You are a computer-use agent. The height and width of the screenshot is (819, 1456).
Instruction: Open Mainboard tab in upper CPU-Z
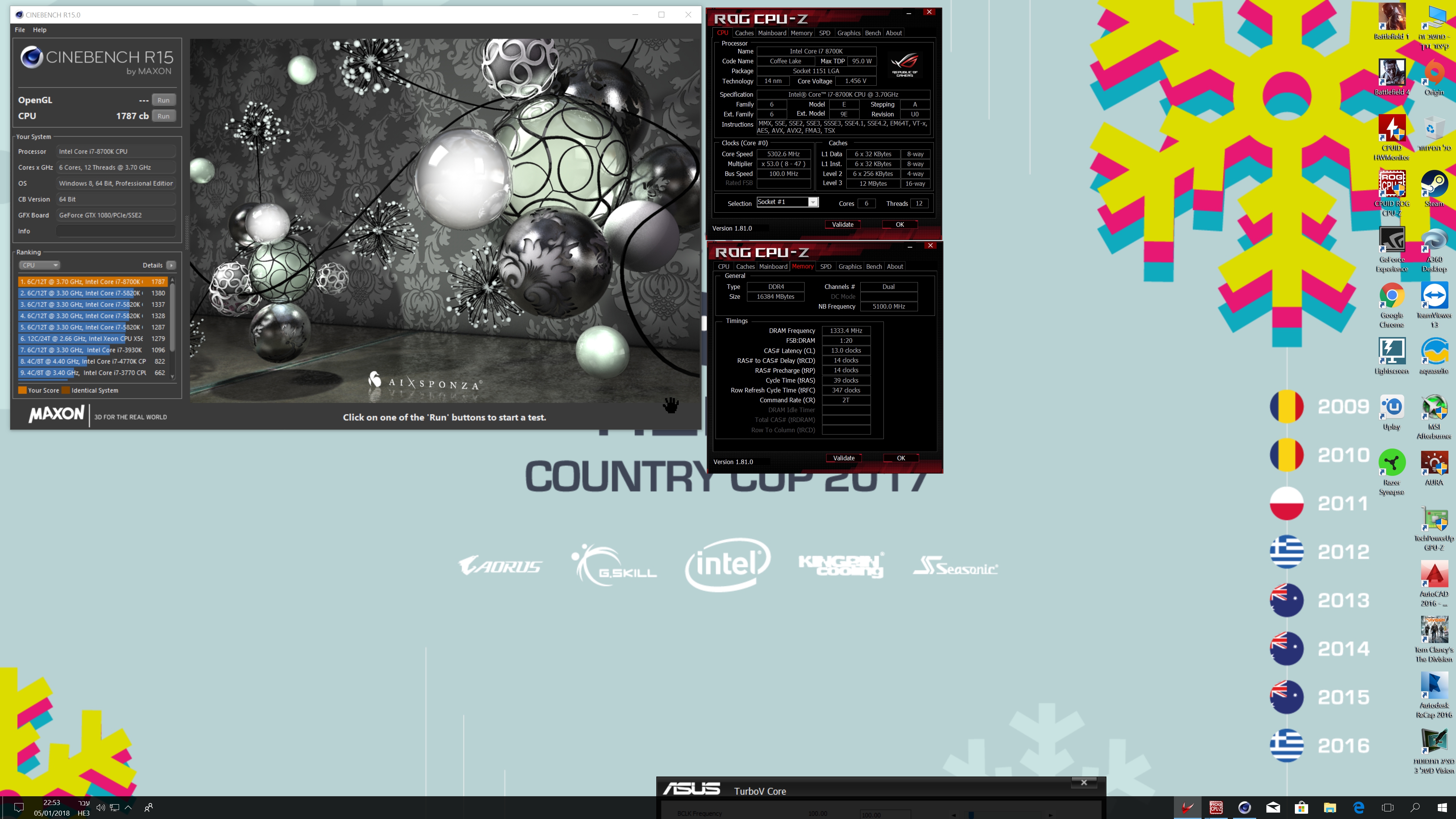772,33
